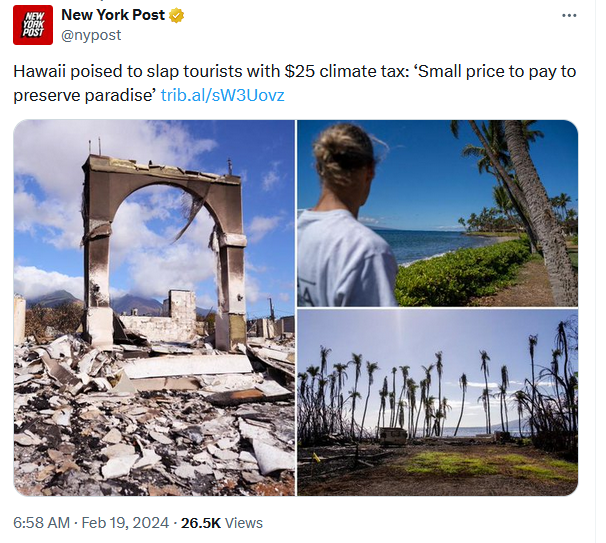Click the Feb 19, 2024 date
The image size is (606, 543).
(x=125, y=523)
